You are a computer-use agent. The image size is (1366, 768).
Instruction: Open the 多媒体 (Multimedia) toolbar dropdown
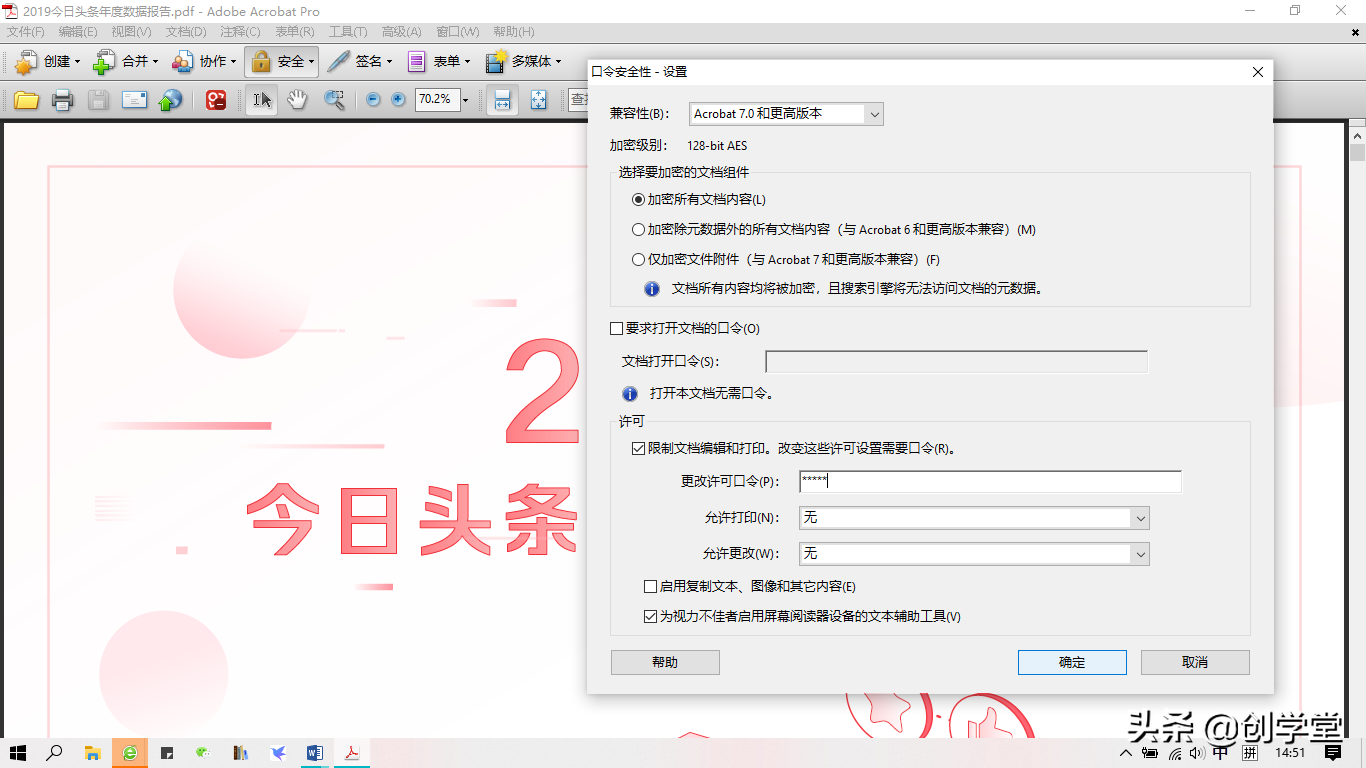[x=523, y=62]
